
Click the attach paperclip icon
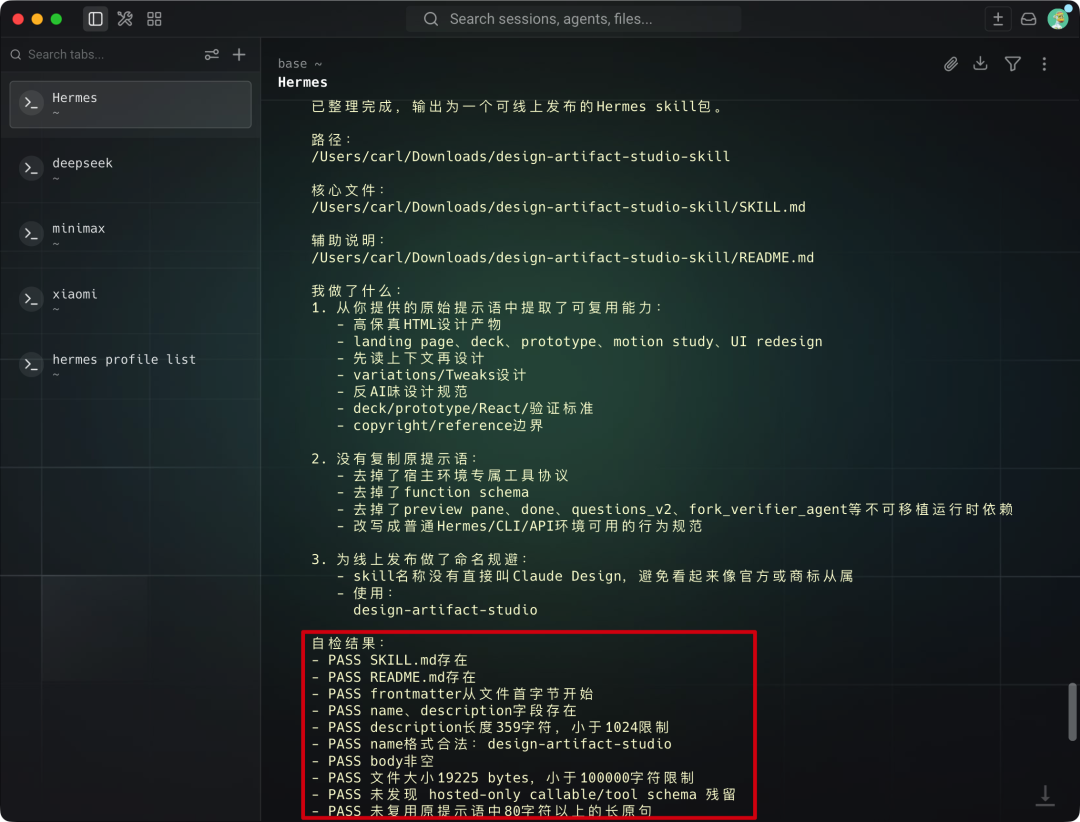[x=951, y=64]
